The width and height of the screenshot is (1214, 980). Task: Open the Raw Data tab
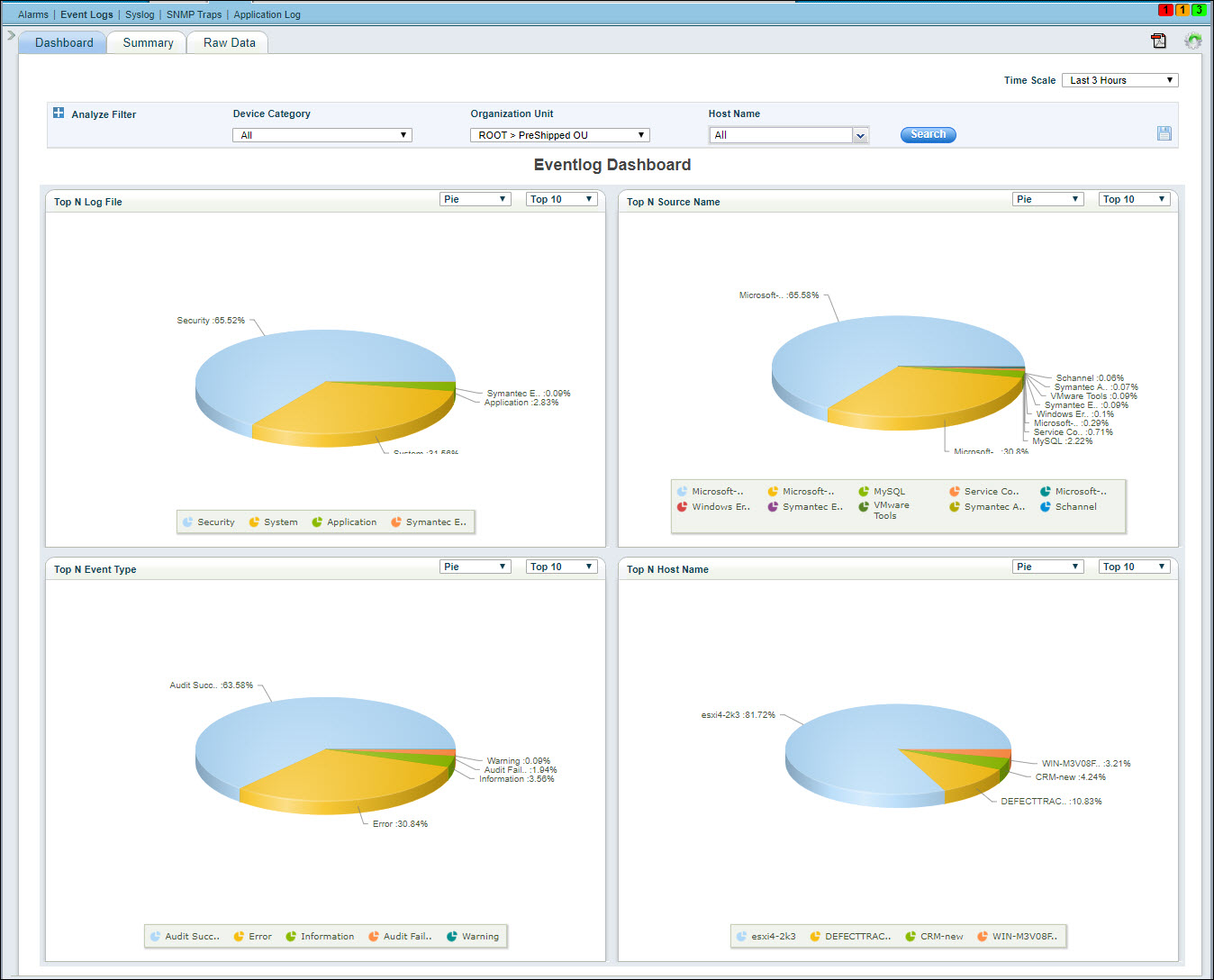coord(229,42)
